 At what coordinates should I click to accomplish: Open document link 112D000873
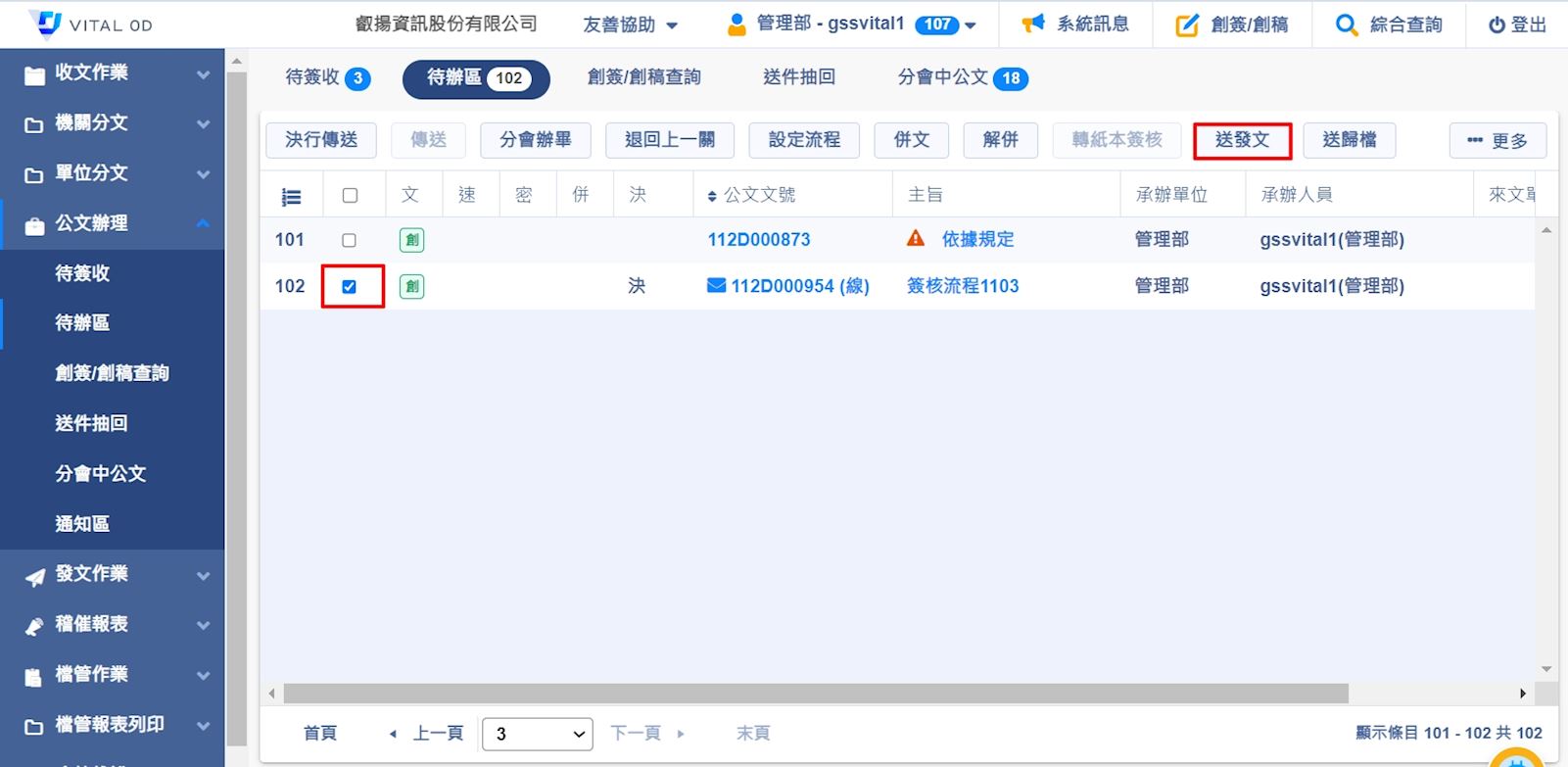758,240
